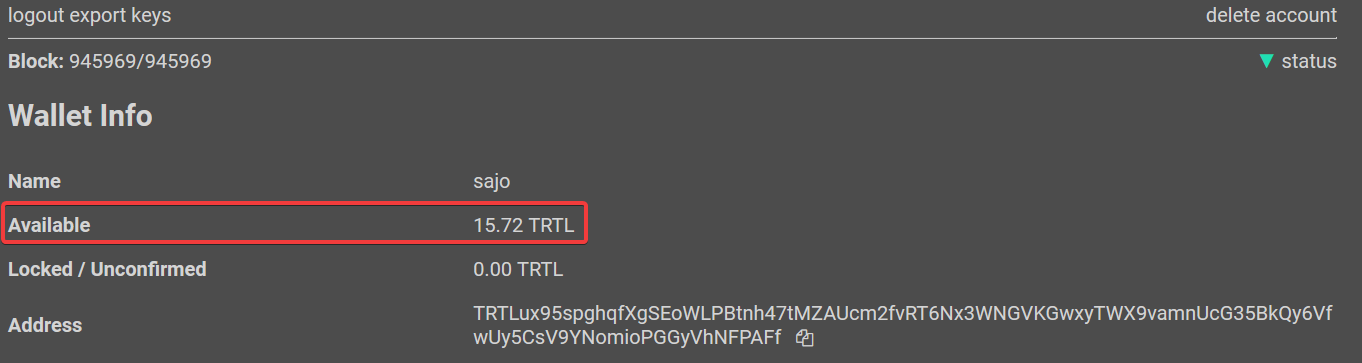Click the Locked / Unconfirmed label
This screenshot has height=363, width=1362.
pyautogui.click(x=107, y=269)
